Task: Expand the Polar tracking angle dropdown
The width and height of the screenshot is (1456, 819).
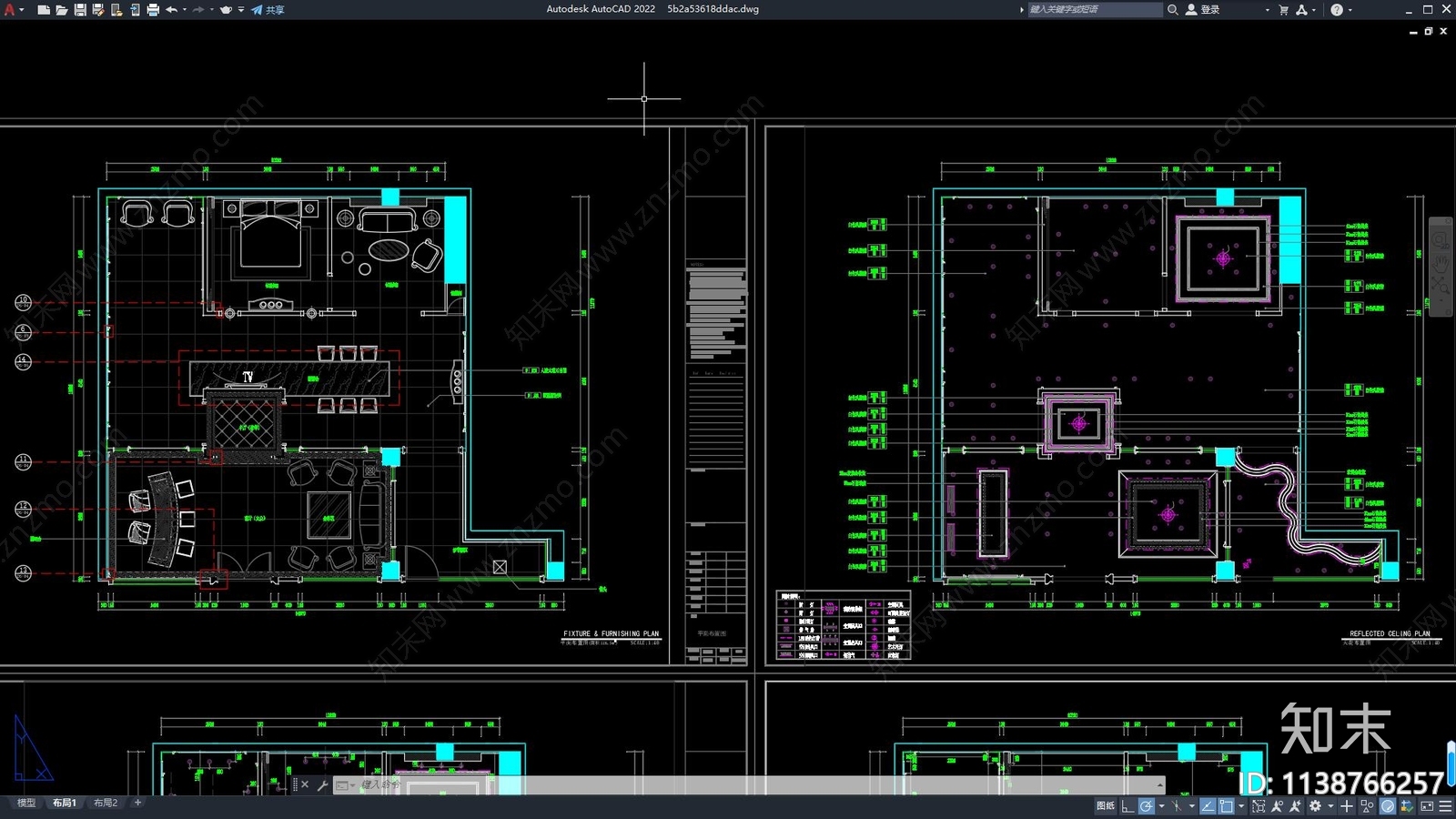Action: click(1161, 806)
